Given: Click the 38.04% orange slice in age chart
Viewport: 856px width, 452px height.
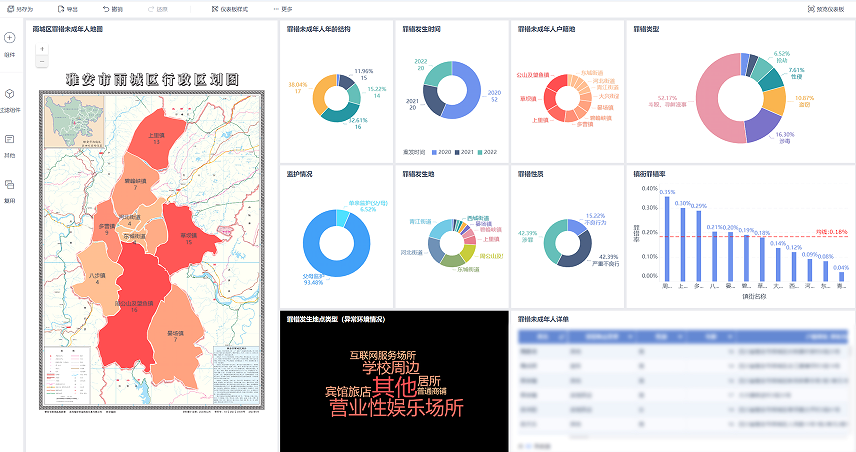Looking at the screenshot, I should [321, 93].
